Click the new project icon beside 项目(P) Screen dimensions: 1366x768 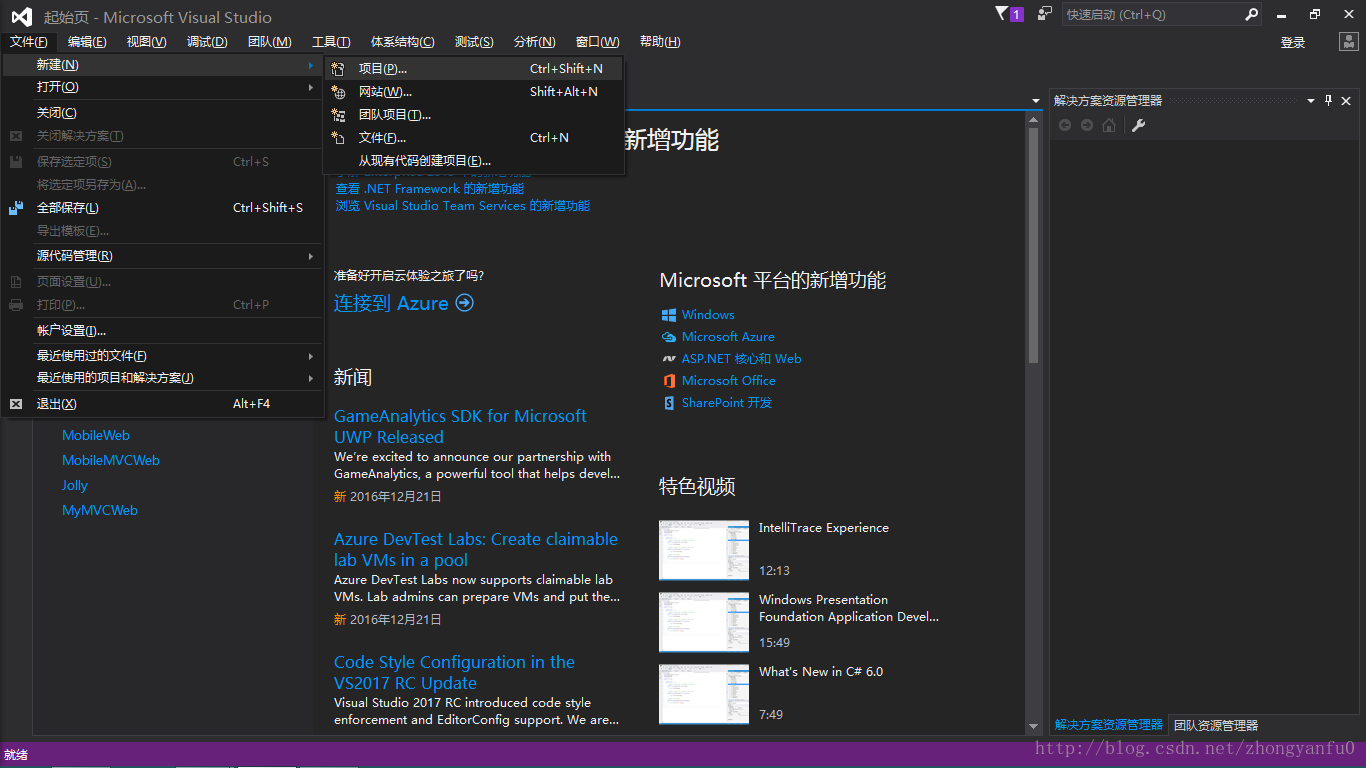click(x=338, y=69)
